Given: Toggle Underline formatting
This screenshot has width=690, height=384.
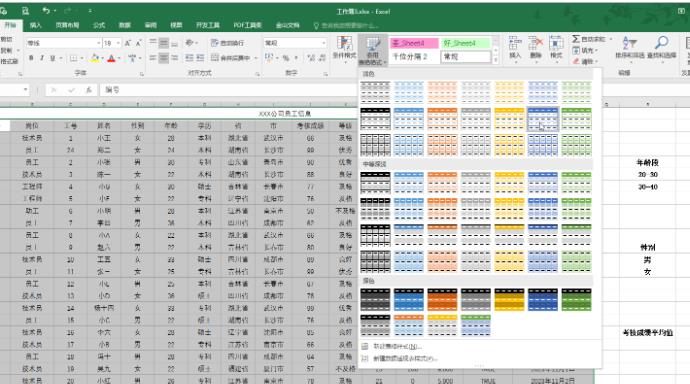Looking at the screenshot, I should tap(53, 58).
